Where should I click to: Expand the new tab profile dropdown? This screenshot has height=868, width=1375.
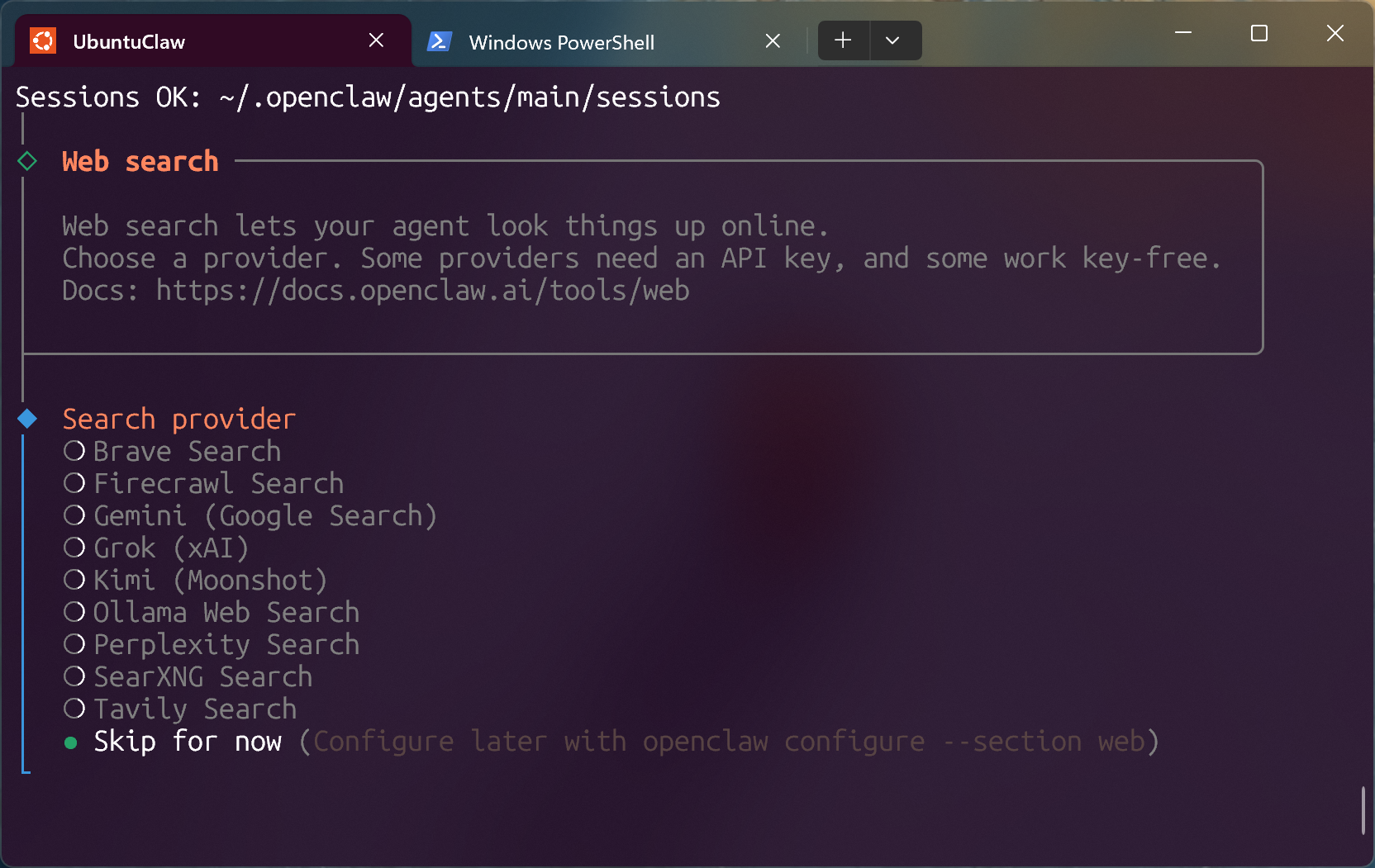click(x=892, y=40)
